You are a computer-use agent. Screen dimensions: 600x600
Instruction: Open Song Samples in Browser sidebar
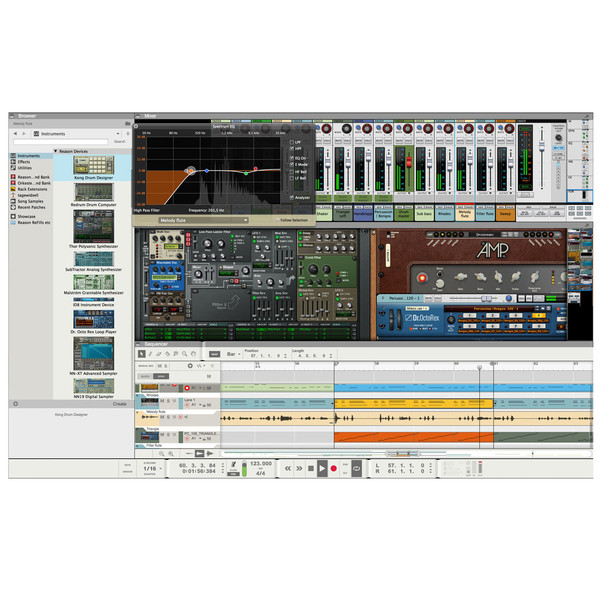click(x=30, y=201)
